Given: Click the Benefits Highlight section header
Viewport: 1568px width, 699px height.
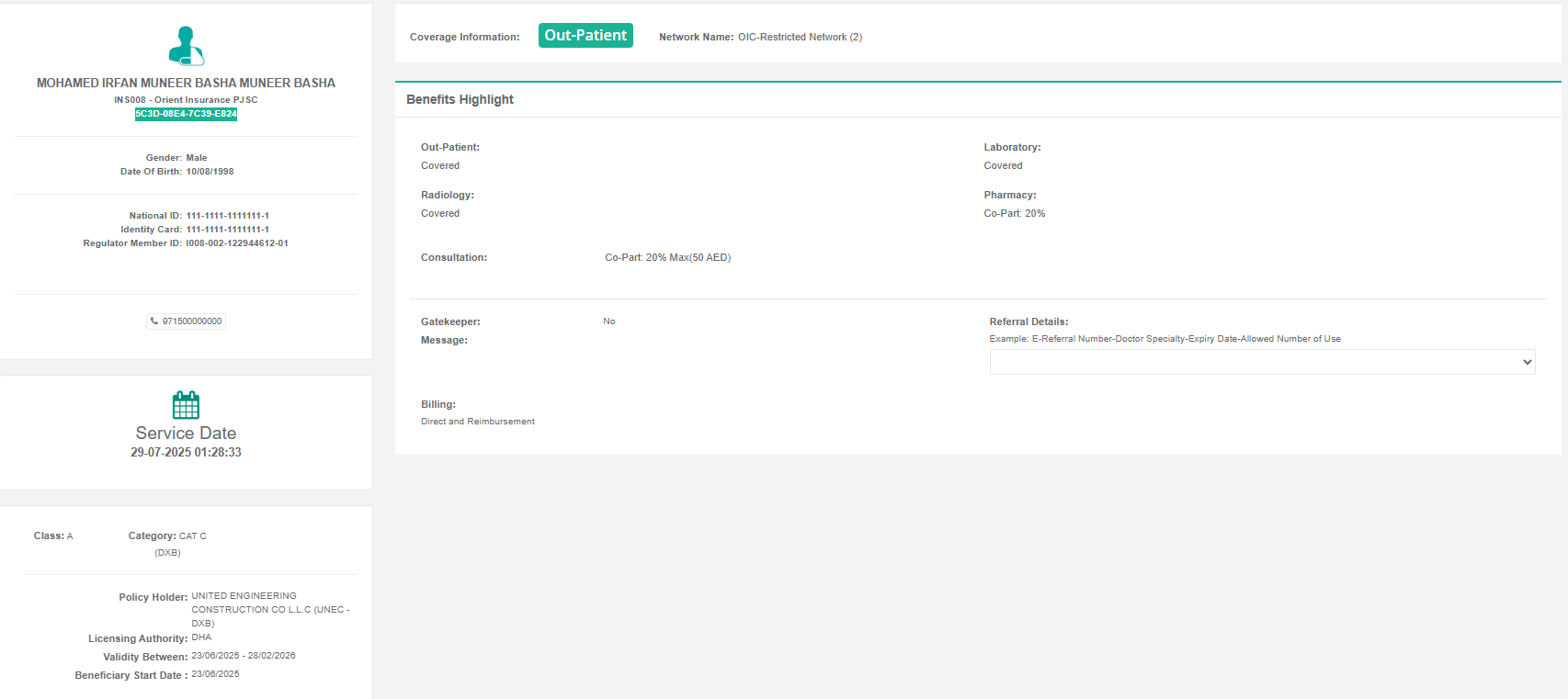Looking at the screenshot, I should click(x=460, y=99).
